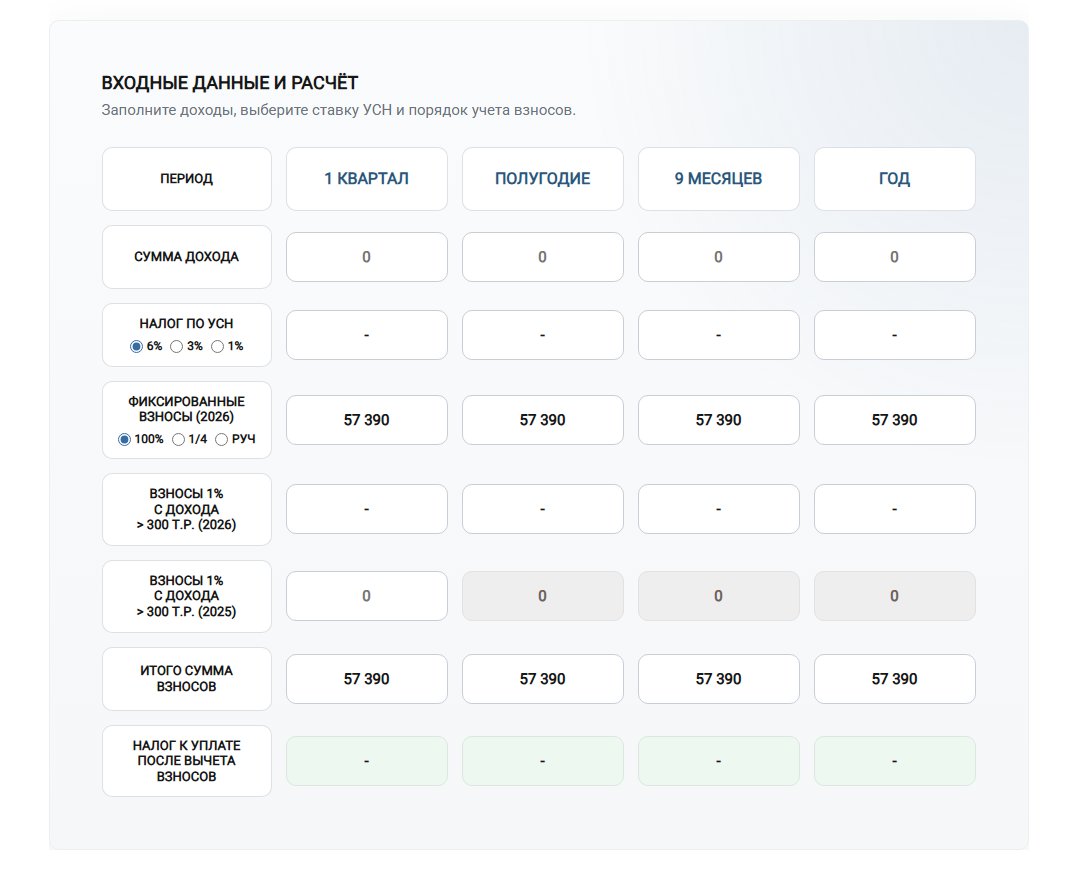Click the 1 КВАРТАЛ column header
The width and height of the screenshot is (1080, 872).
click(366, 179)
